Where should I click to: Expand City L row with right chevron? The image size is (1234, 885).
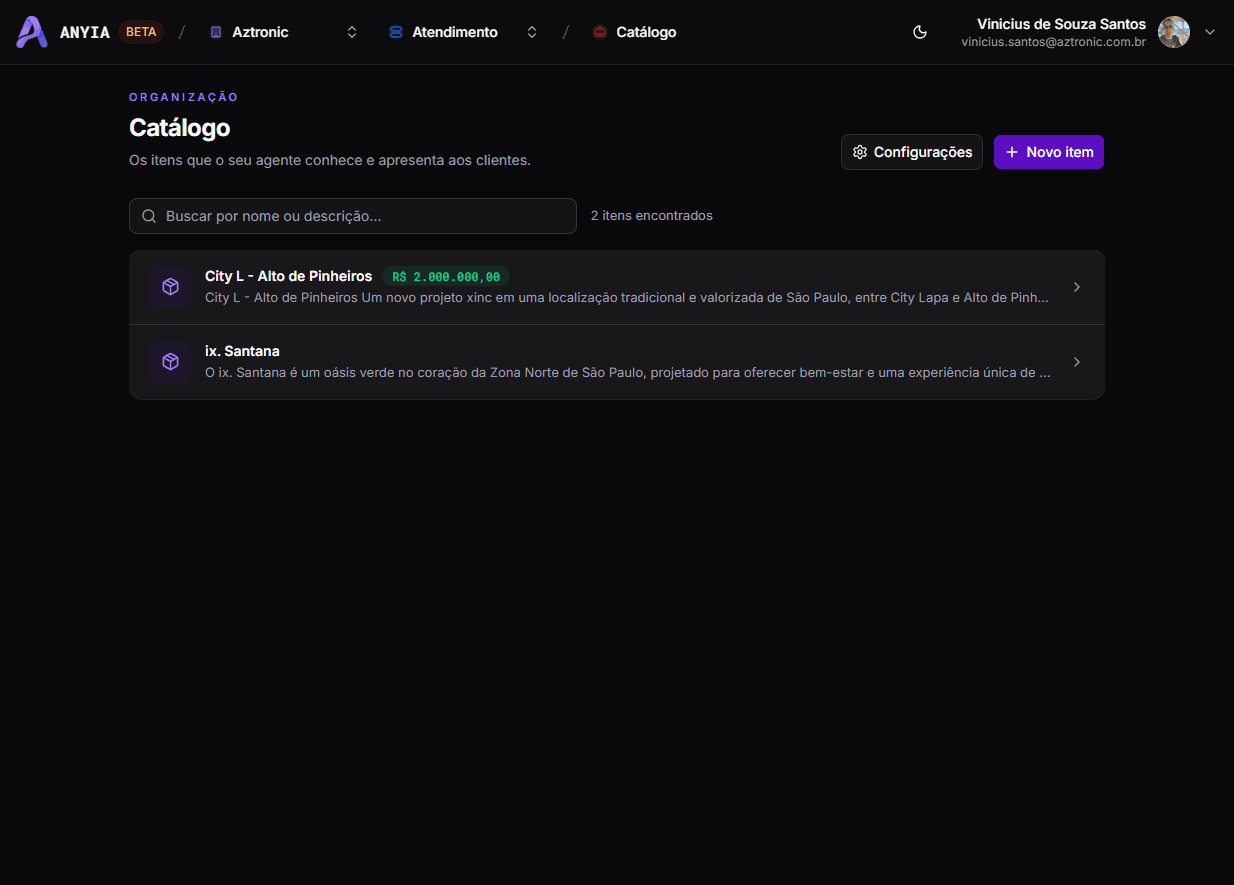(x=1077, y=287)
